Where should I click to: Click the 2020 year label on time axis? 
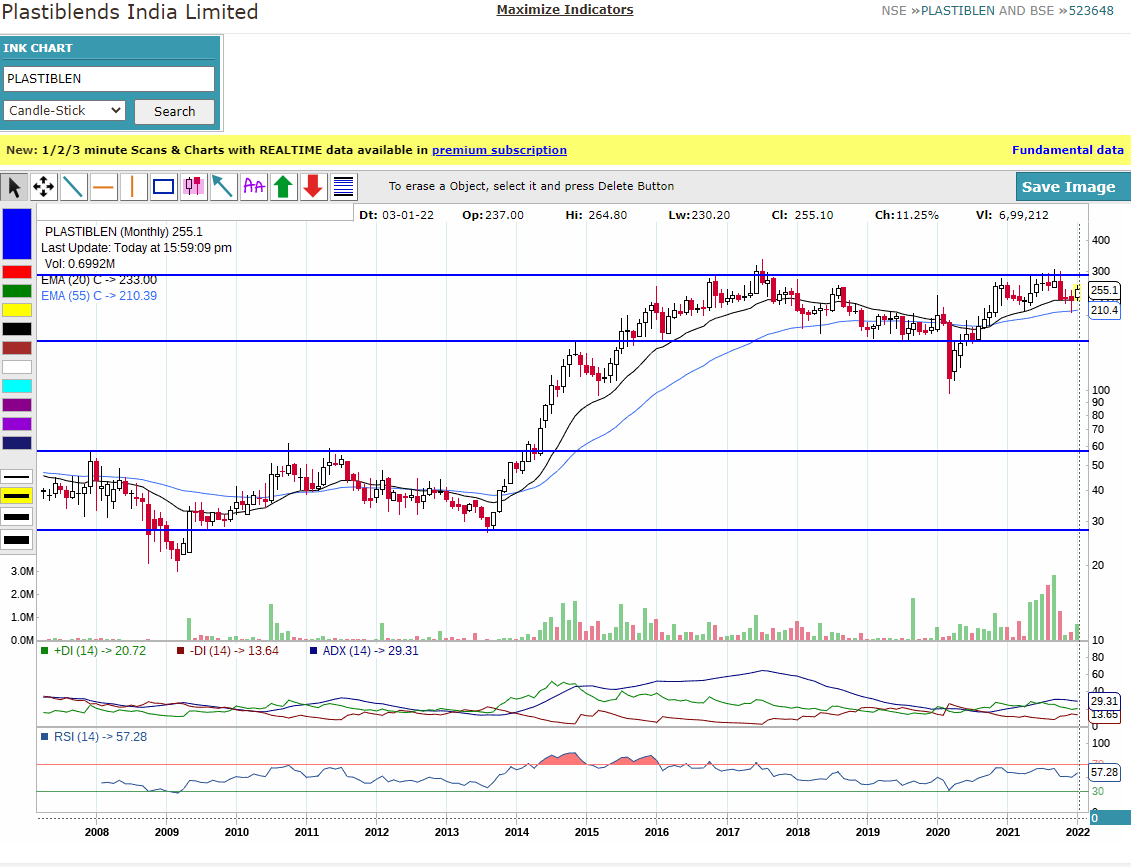[x=937, y=832]
